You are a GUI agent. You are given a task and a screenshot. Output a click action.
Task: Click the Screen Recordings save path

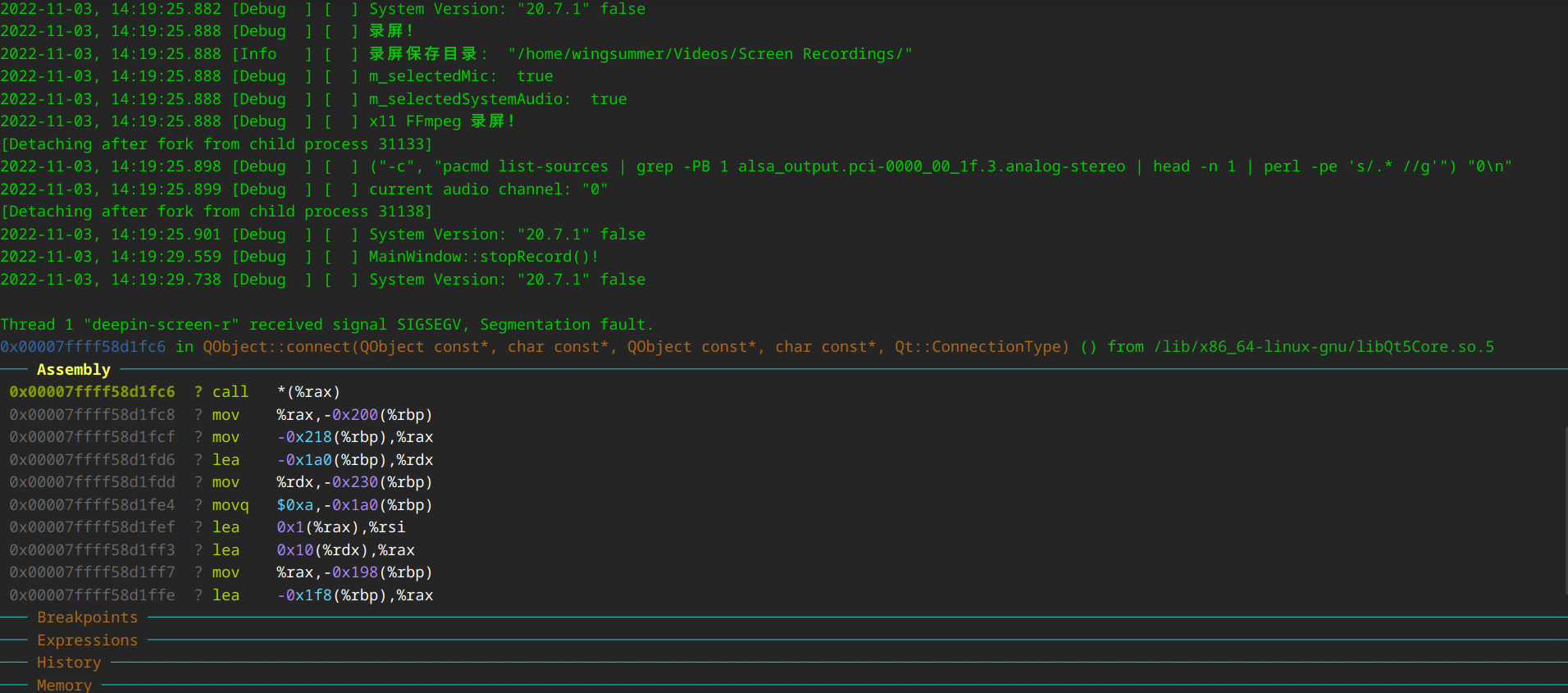pyautogui.click(x=710, y=54)
